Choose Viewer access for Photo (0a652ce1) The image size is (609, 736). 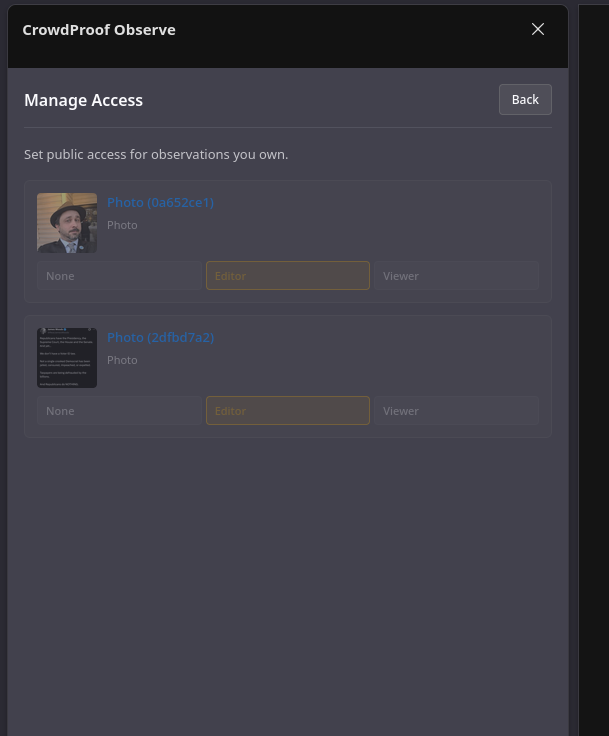(x=456, y=276)
